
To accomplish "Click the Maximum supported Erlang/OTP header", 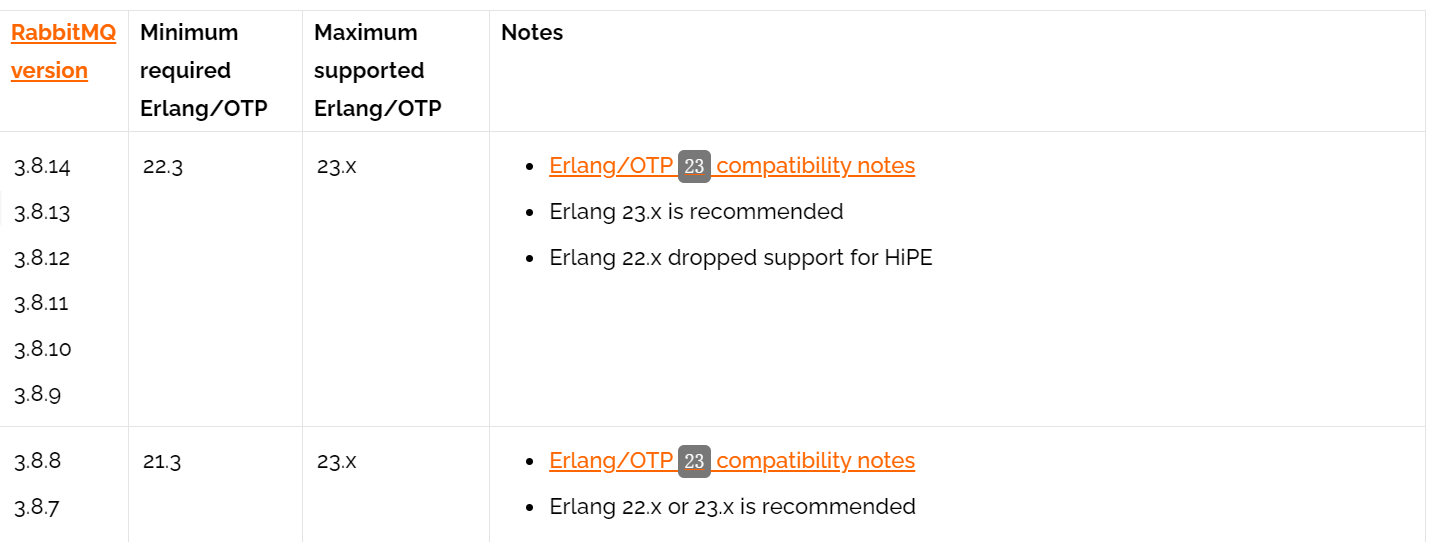I will pyautogui.click(x=377, y=70).
